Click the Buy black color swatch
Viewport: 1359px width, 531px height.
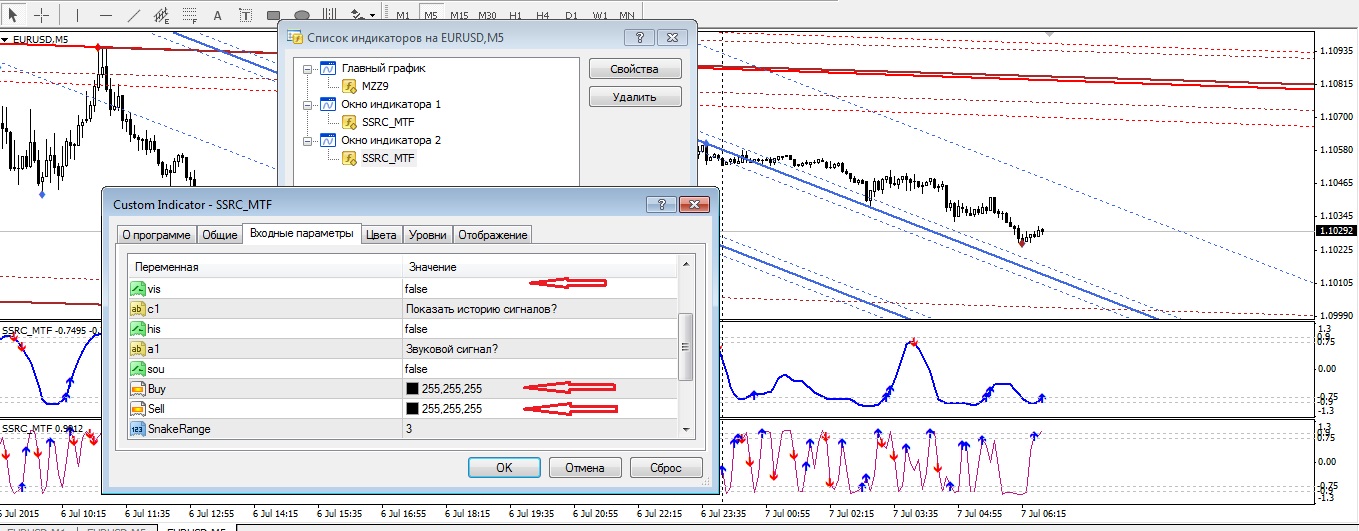(412, 388)
